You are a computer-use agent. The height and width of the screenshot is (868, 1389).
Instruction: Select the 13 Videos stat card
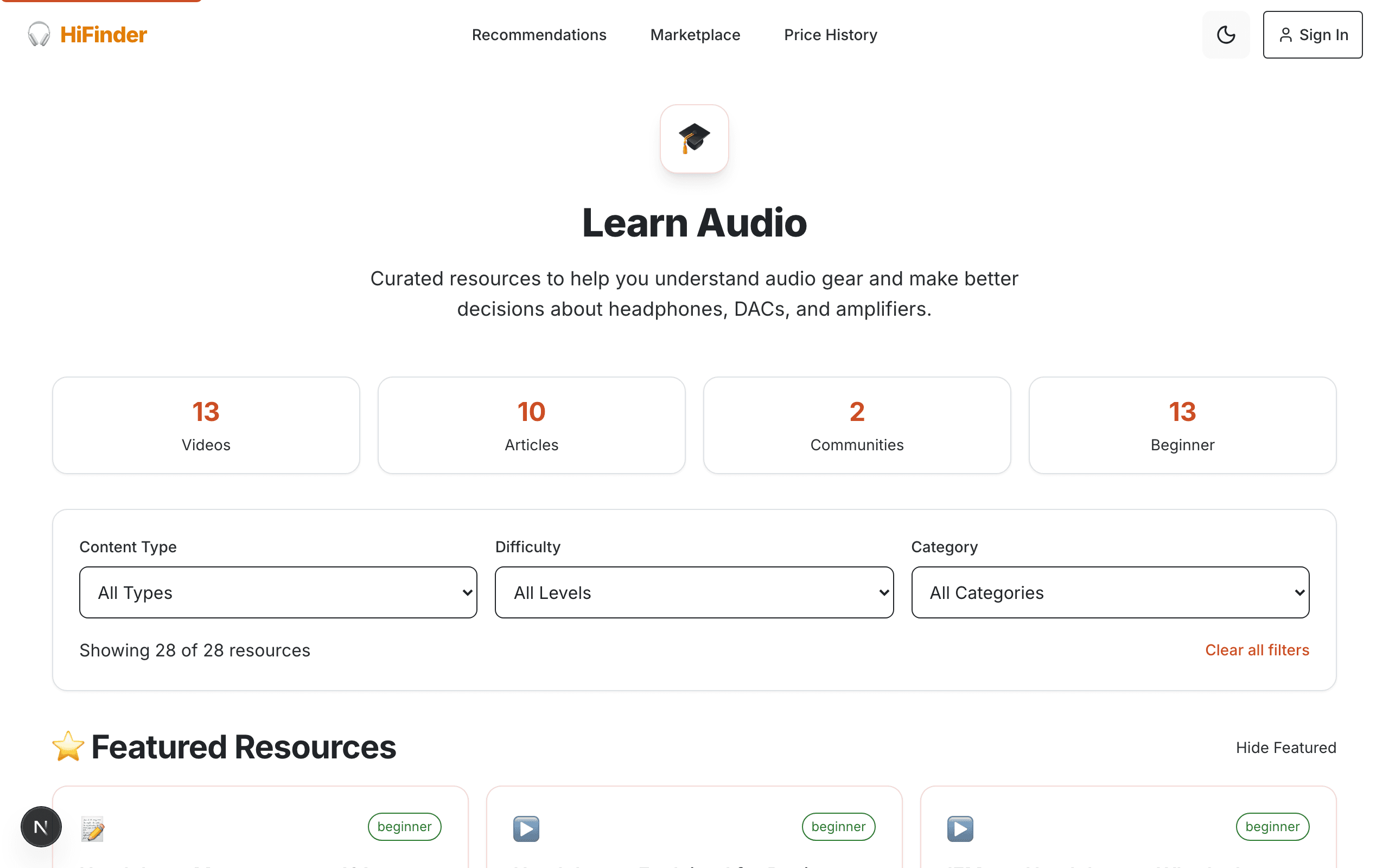click(x=206, y=425)
